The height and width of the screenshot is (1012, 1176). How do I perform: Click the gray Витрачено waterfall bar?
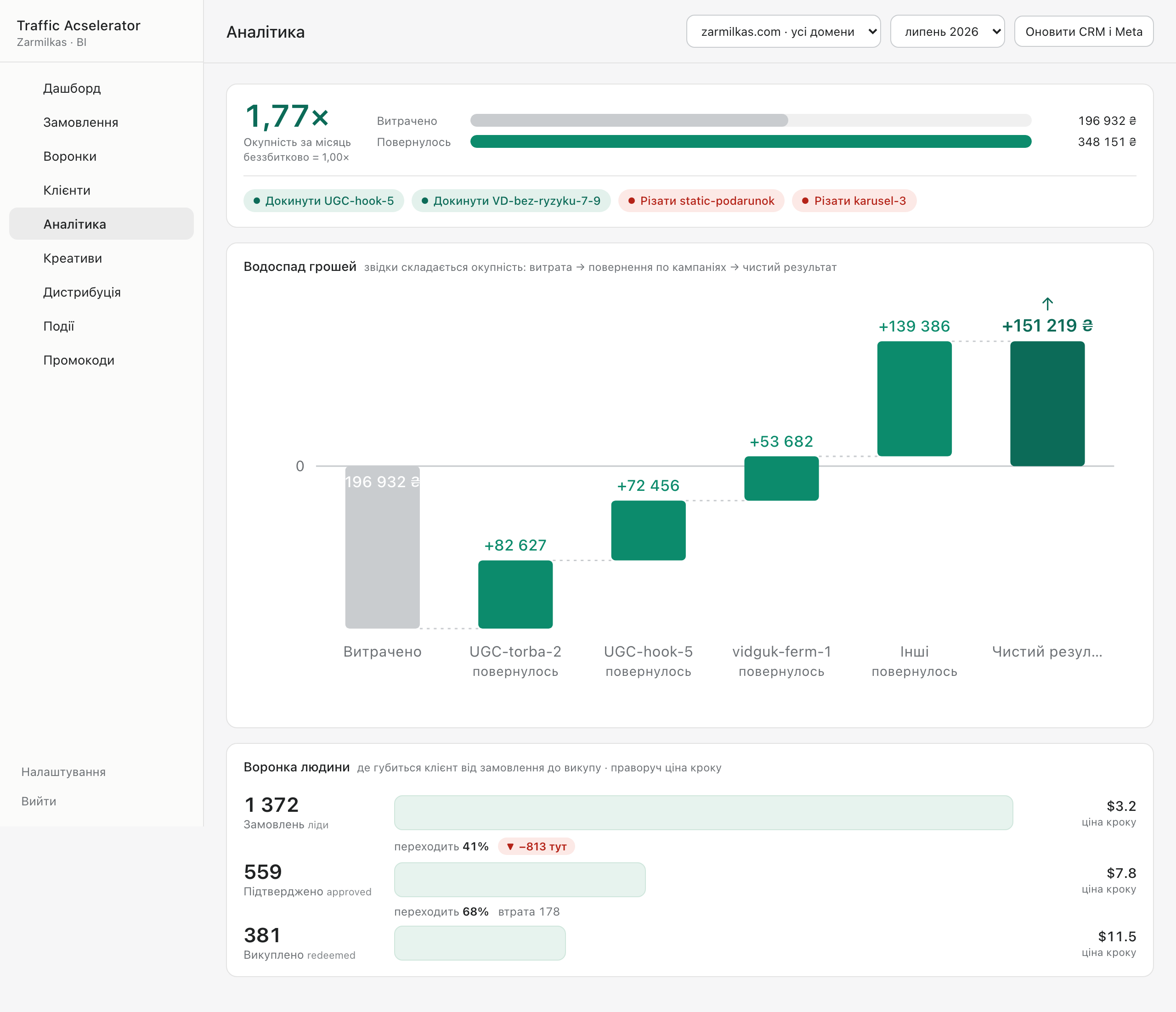pos(383,547)
